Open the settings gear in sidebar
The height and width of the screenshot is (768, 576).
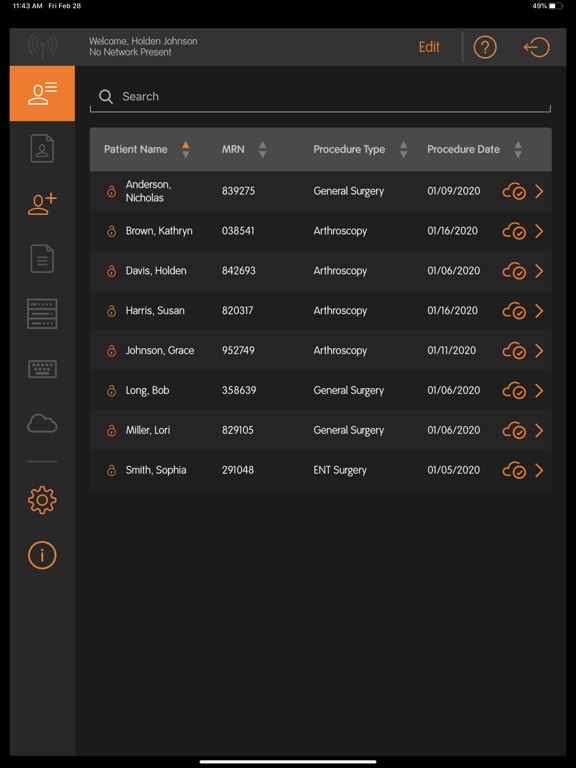(x=42, y=500)
